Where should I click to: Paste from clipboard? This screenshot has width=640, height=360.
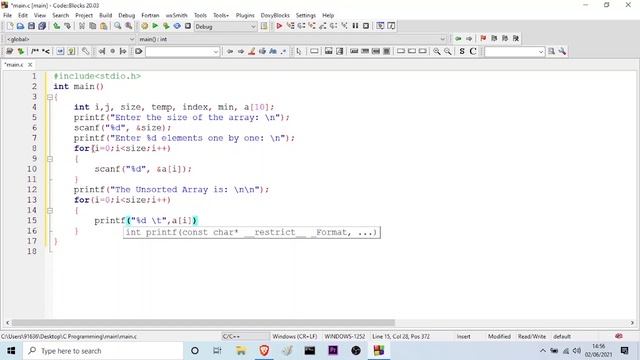tap(104, 26)
